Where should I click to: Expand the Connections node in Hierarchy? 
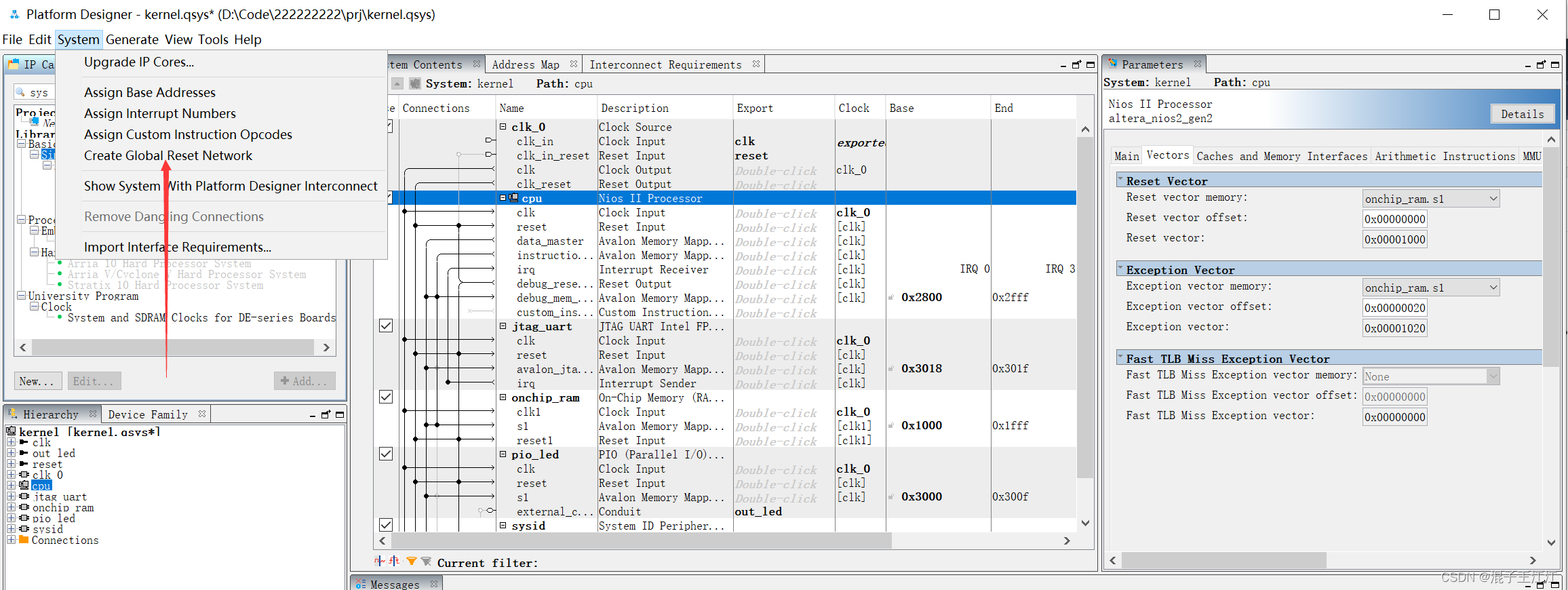[x=11, y=540]
